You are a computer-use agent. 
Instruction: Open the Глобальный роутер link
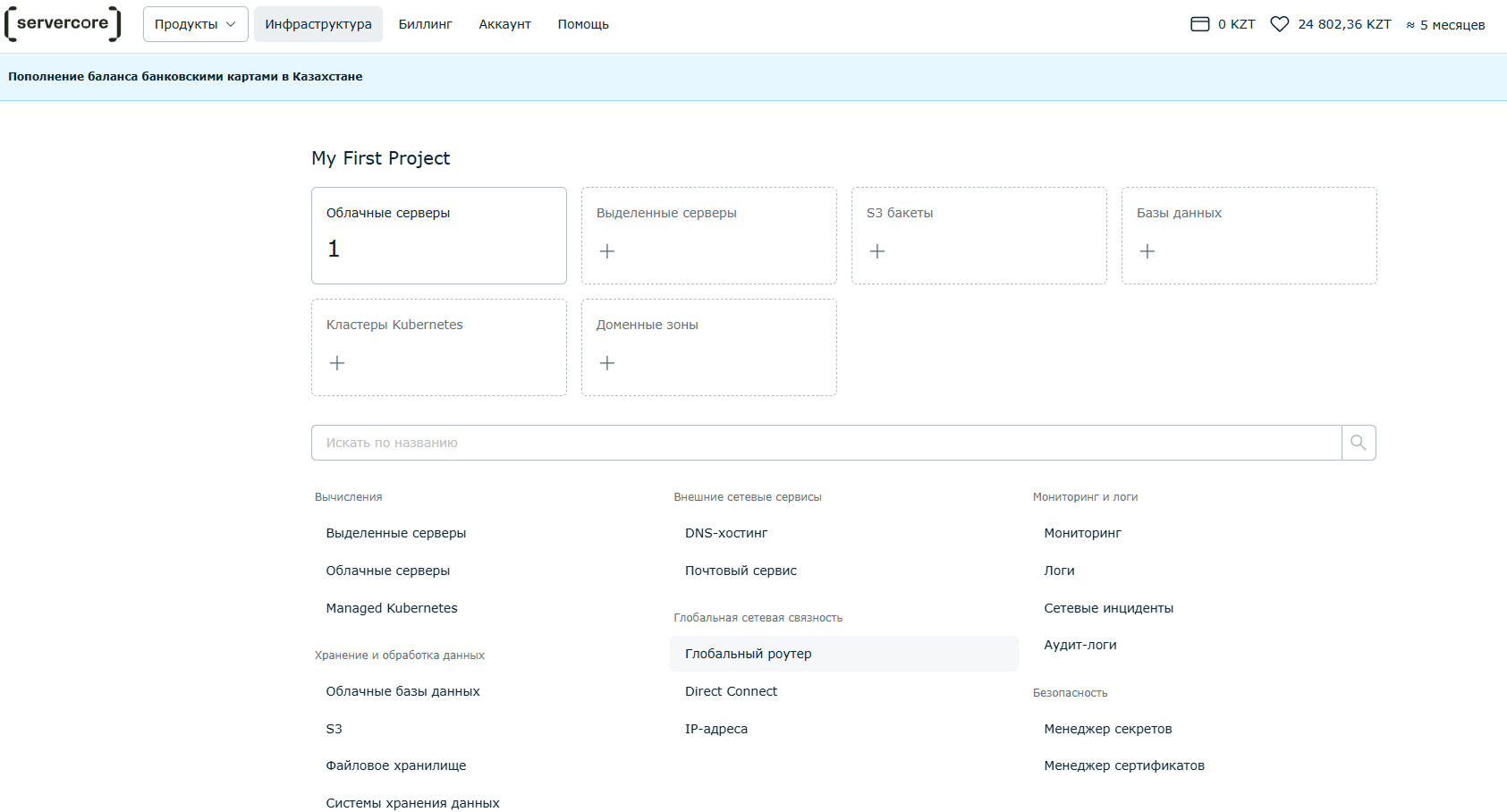click(749, 654)
